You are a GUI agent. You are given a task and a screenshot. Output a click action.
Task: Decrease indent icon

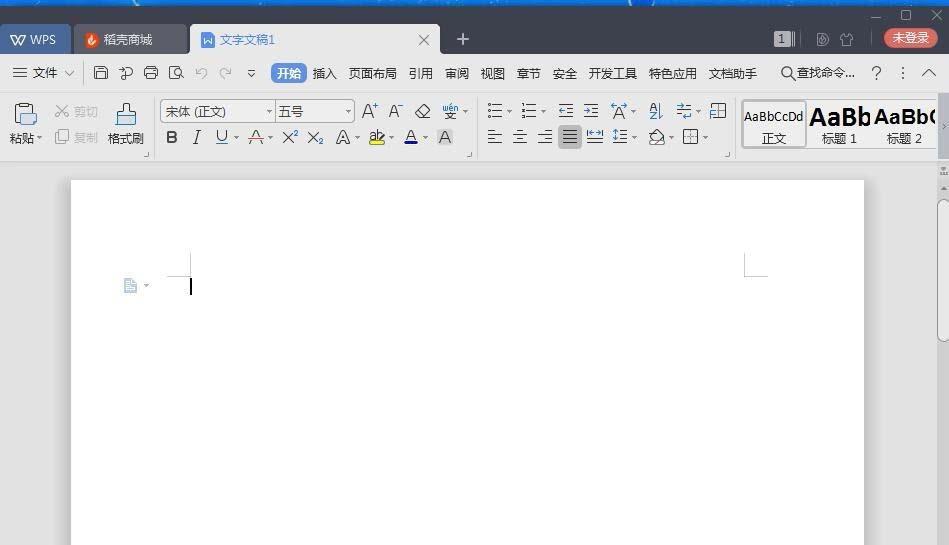(x=565, y=111)
